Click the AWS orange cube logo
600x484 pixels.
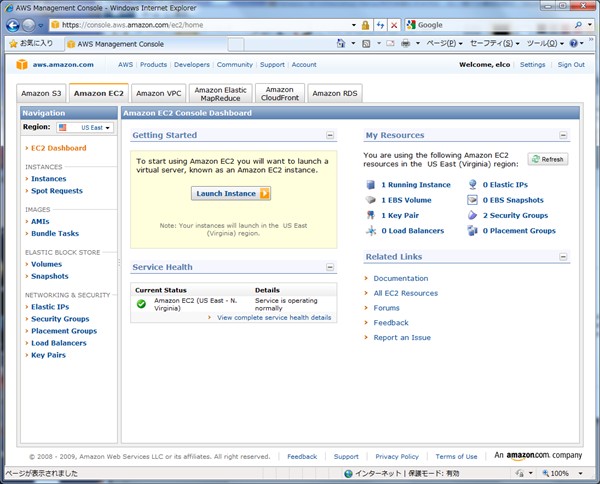coord(22,64)
